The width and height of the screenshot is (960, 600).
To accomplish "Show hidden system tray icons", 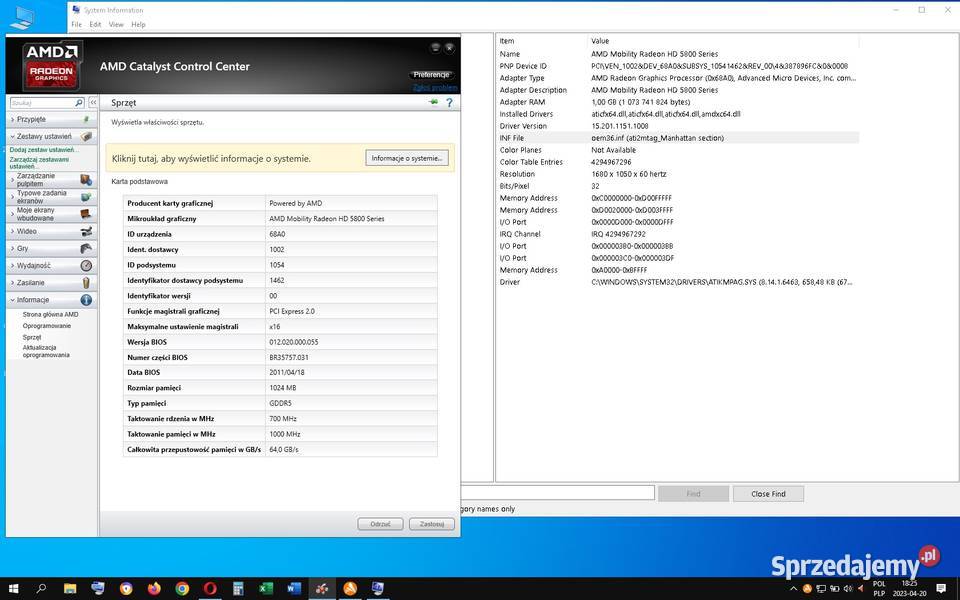I will point(793,589).
